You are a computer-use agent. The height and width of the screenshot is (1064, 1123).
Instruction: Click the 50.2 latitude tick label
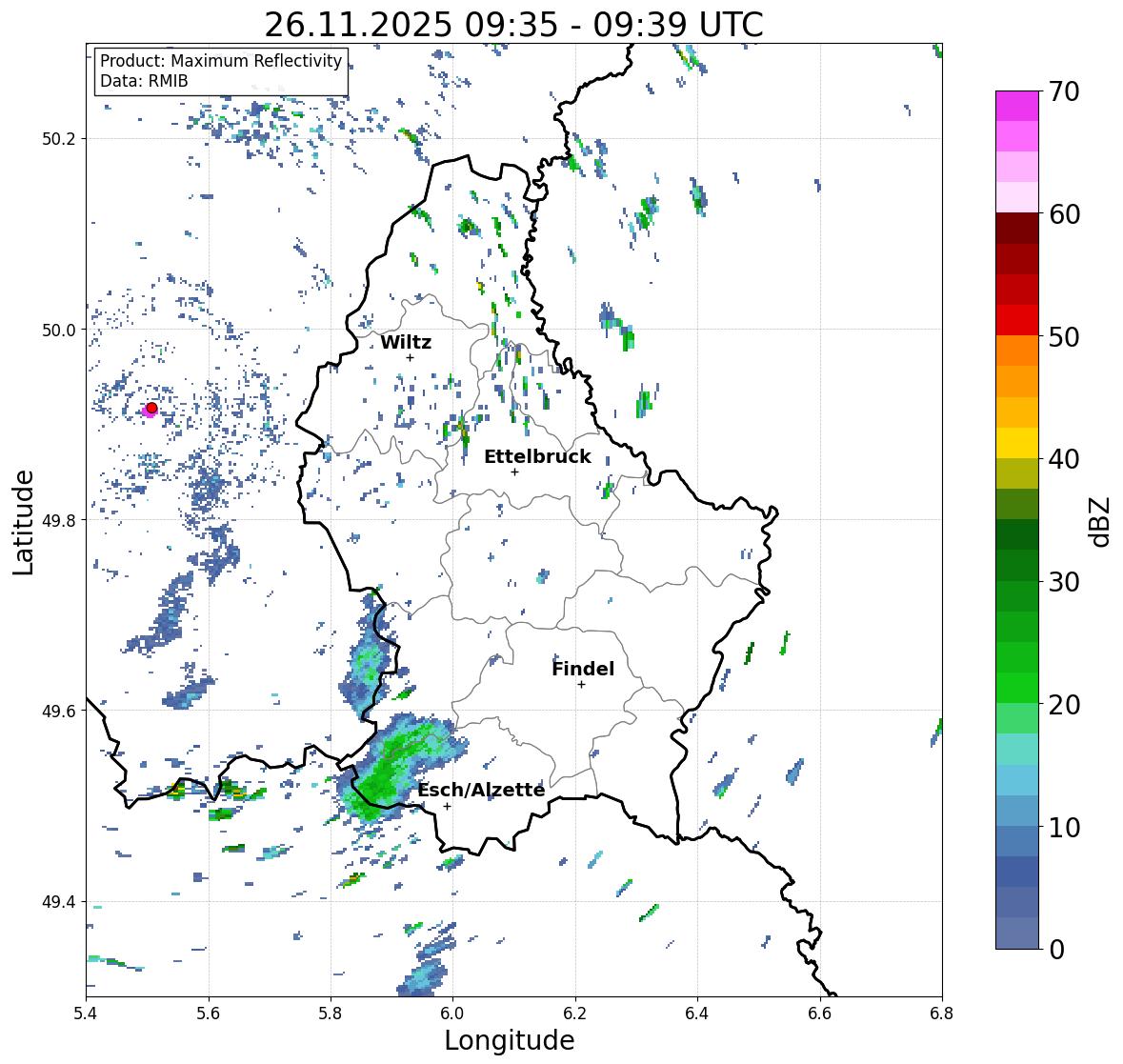(59, 139)
